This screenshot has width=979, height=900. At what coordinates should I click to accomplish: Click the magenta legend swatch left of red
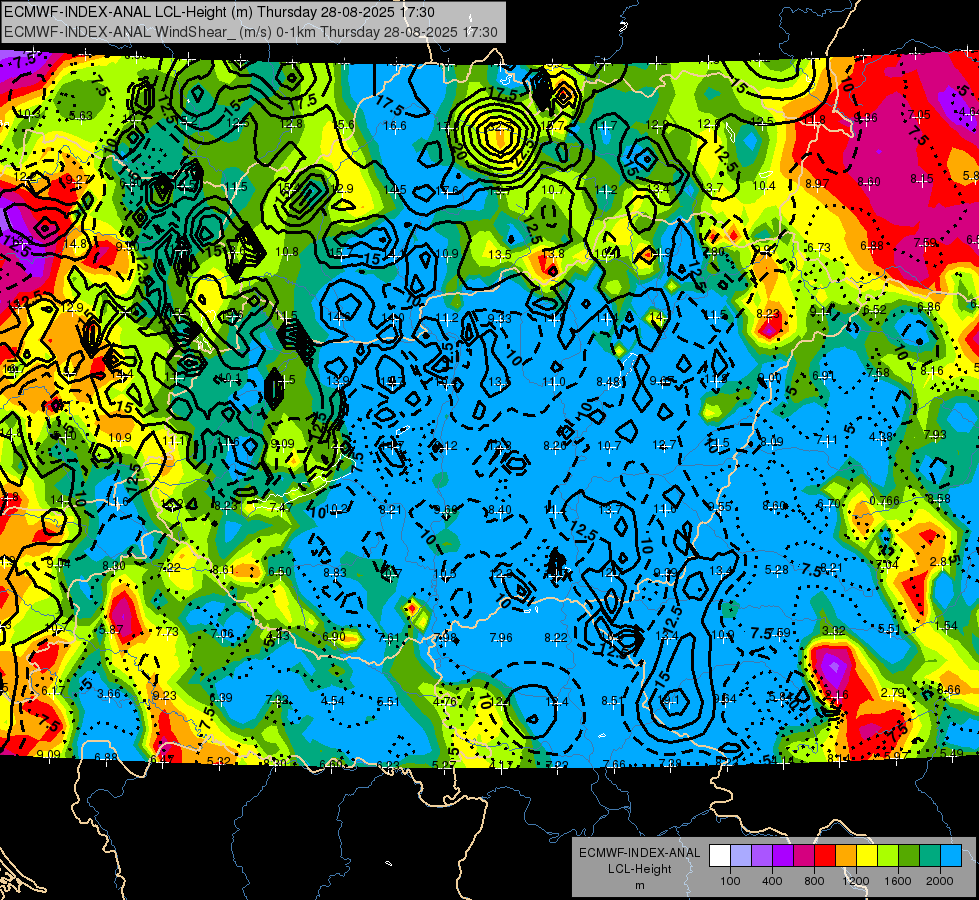(x=804, y=856)
